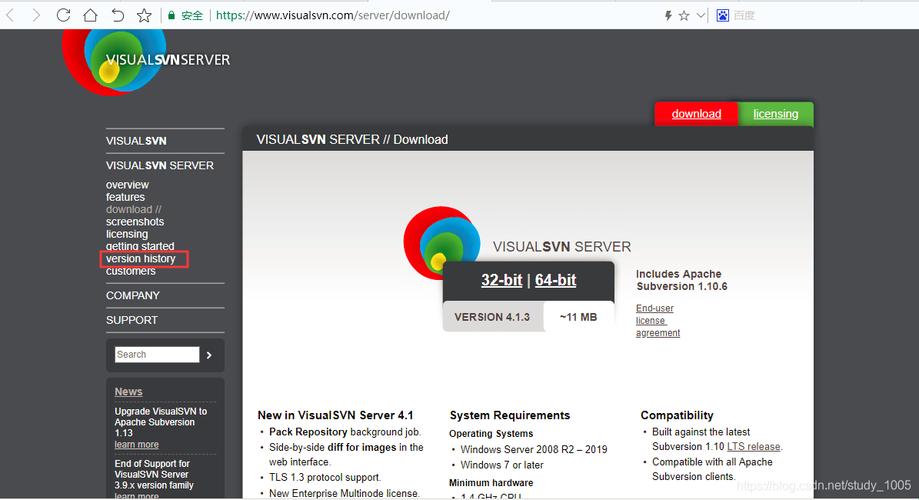The height and width of the screenshot is (500, 919).
Task: Go to browser home icon
Action: pos(90,15)
